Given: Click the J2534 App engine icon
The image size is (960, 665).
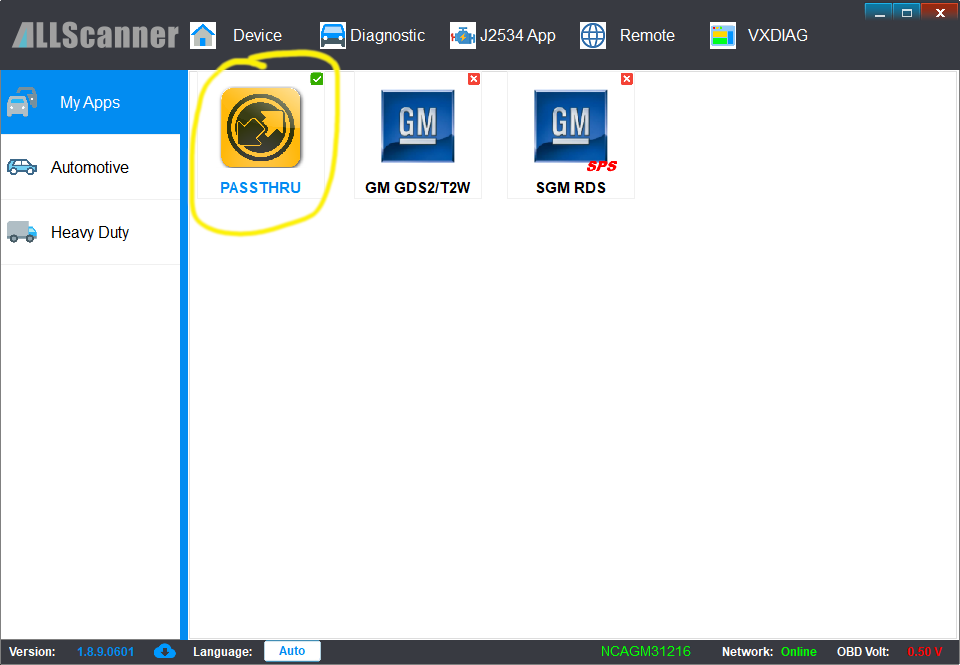Looking at the screenshot, I should point(462,35).
